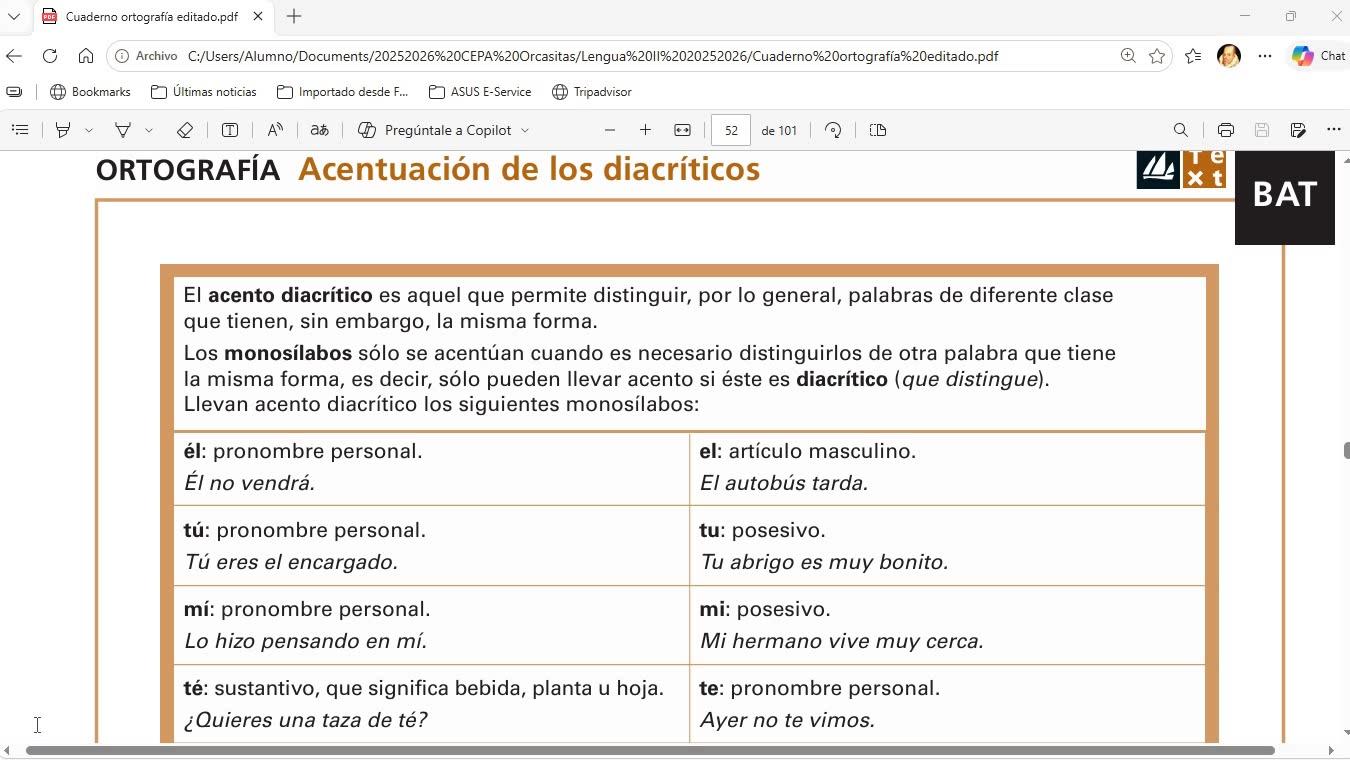The image size is (1350, 760).
Task: Toggle page view layout
Action: (878, 130)
